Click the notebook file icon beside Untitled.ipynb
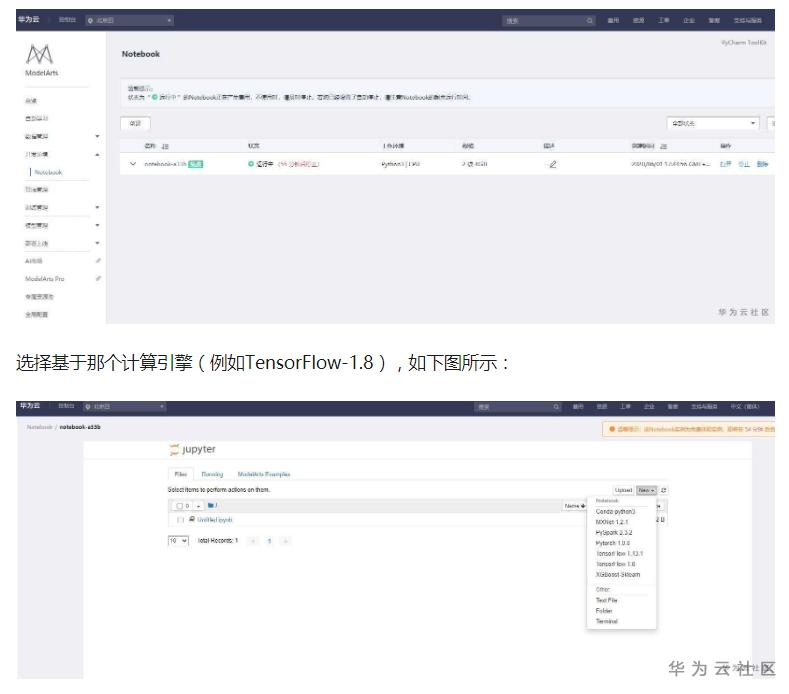 click(192, 519)
